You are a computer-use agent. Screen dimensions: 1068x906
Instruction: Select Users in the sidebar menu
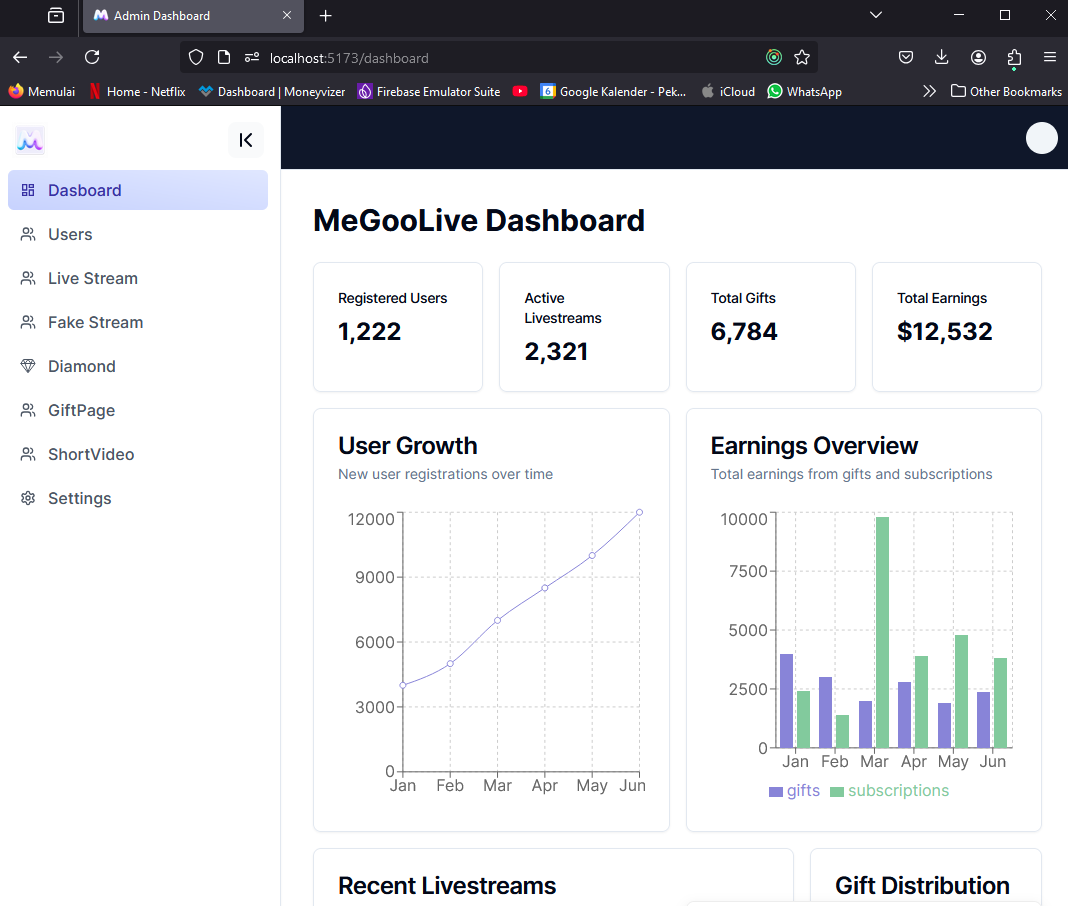click(x=70, y=234)
